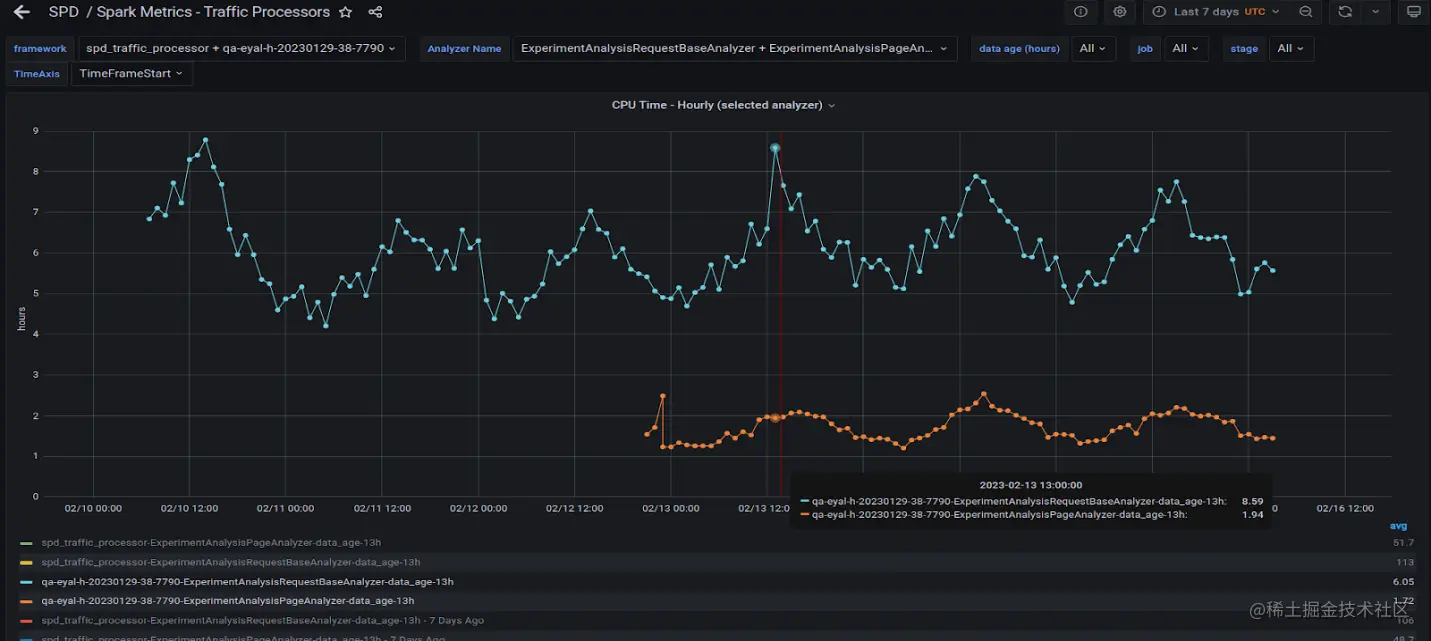Screen dimensions: 1431x641
Task: Click the zoom out time range magnifier icon
Action: pyautogui.click(x=1304, y=12)
